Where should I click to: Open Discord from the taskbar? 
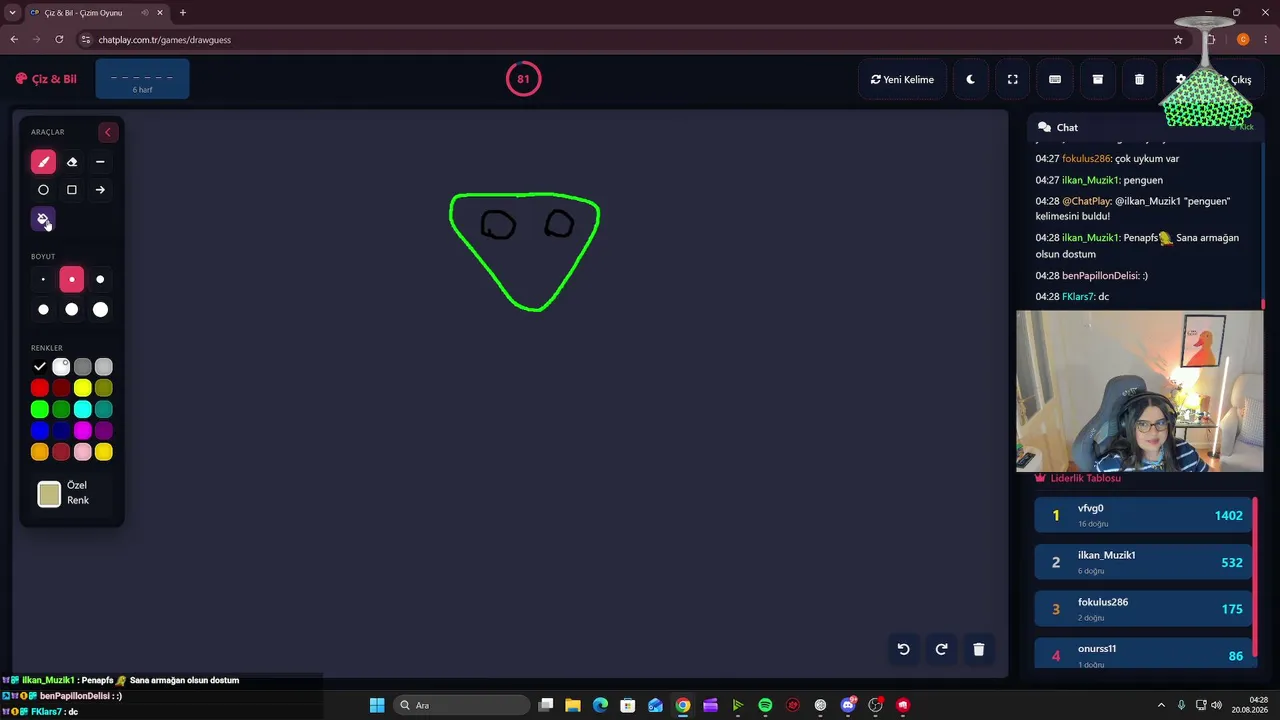point(848,705)
